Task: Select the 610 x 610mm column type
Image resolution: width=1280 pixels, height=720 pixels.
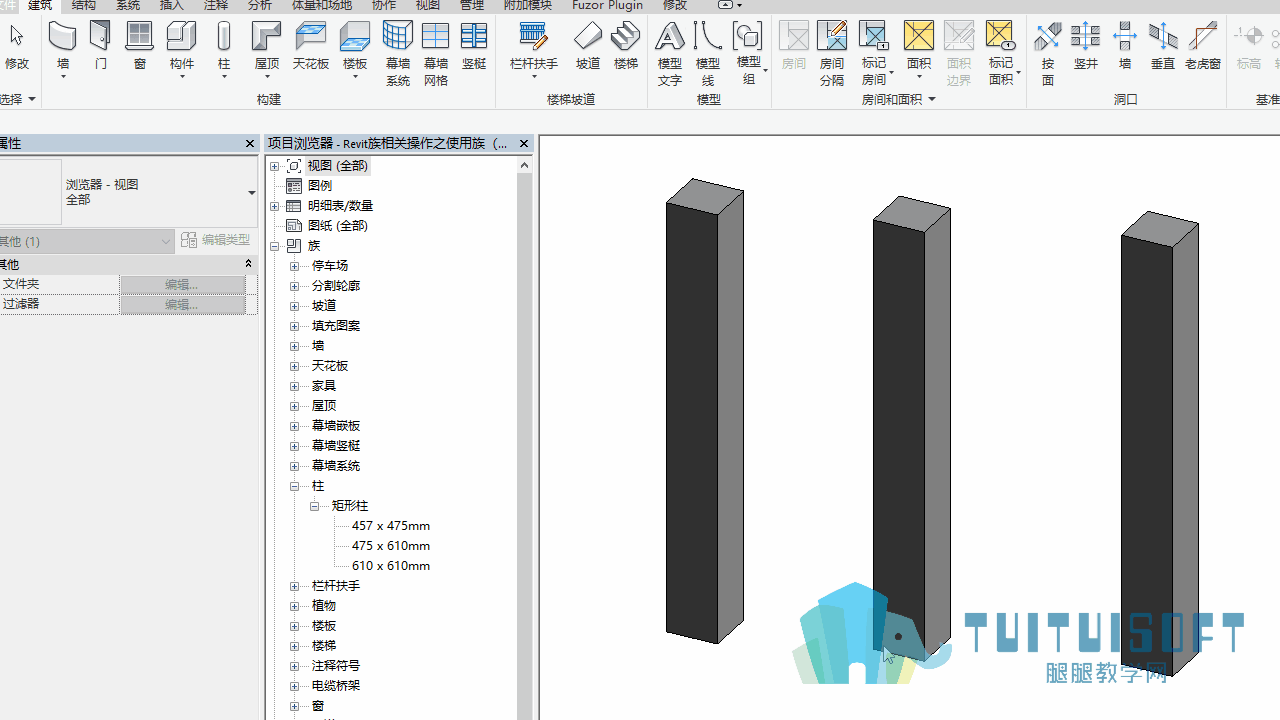Action: coord(391,566)
